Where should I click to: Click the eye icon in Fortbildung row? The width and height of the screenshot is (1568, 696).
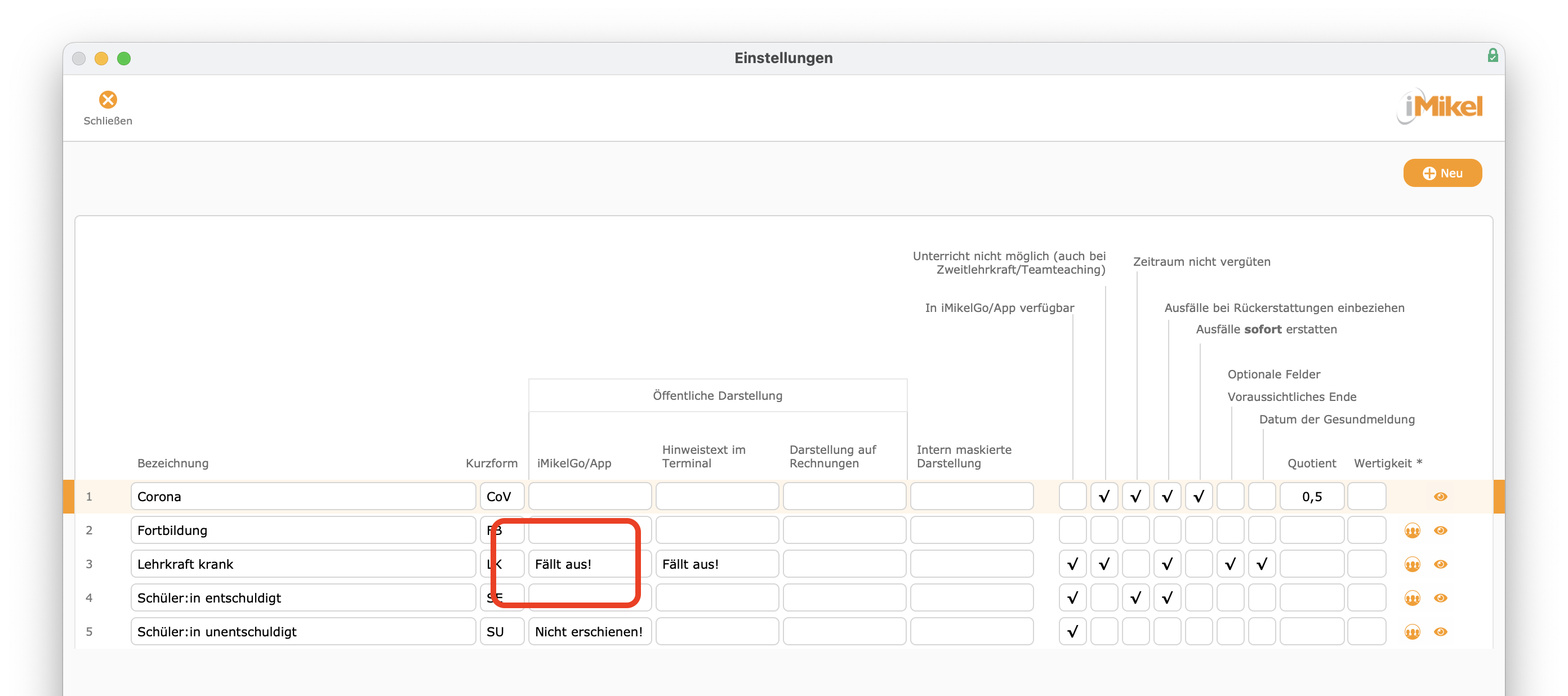[1440, 530]
